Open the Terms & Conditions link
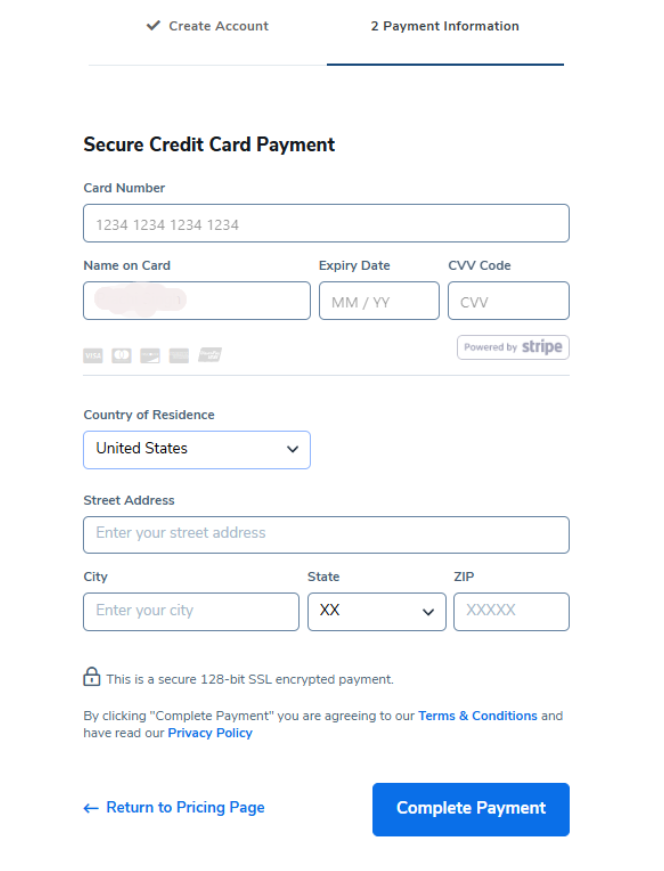 point(478,715)
